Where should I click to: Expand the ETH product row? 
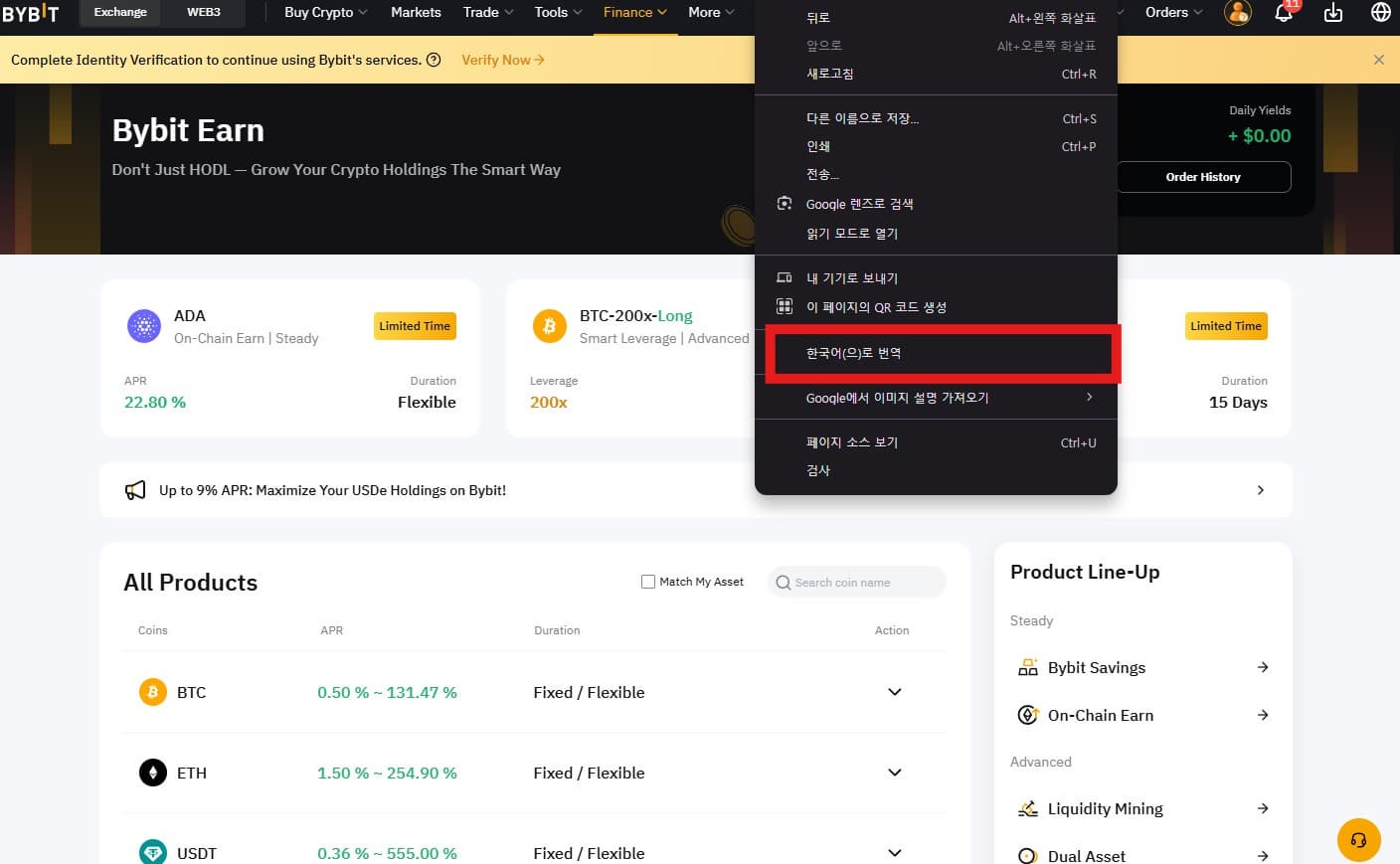tap(895, 773)
